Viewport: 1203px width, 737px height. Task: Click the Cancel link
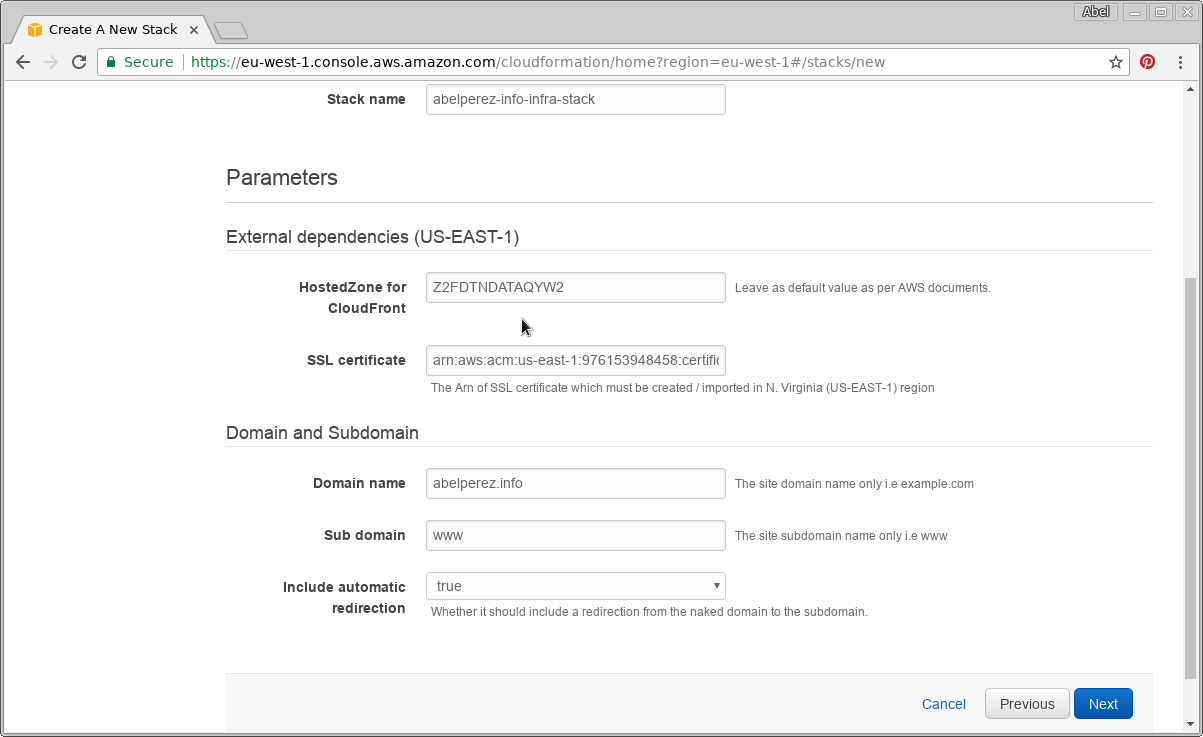[x=944, y=704]
